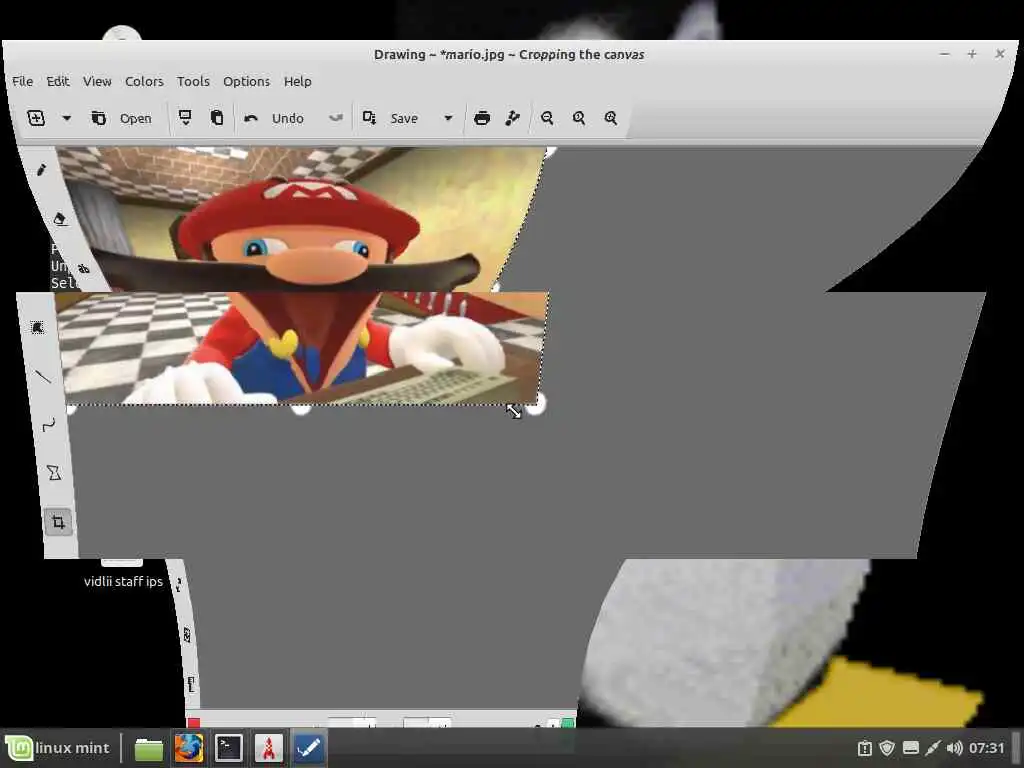Click the Print icon
Image resolution: width=1024 pixels, height=768 pixels.
tap(482, 118)
